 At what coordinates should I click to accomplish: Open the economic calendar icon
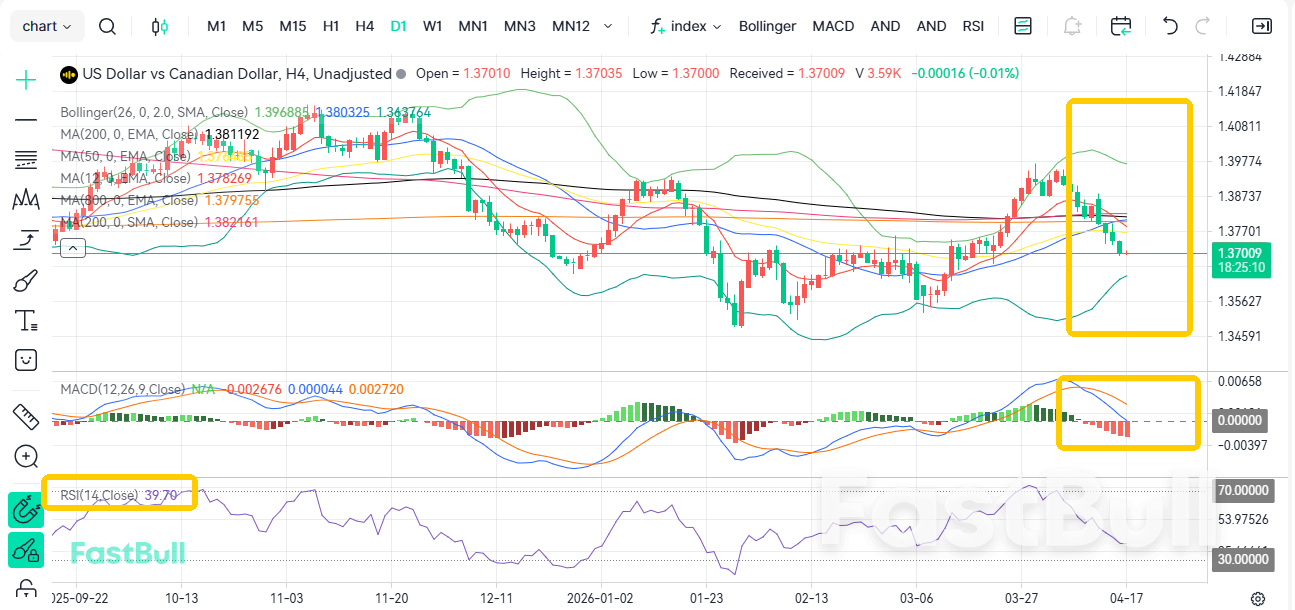pyautogui.click(x=1120, y=26)
